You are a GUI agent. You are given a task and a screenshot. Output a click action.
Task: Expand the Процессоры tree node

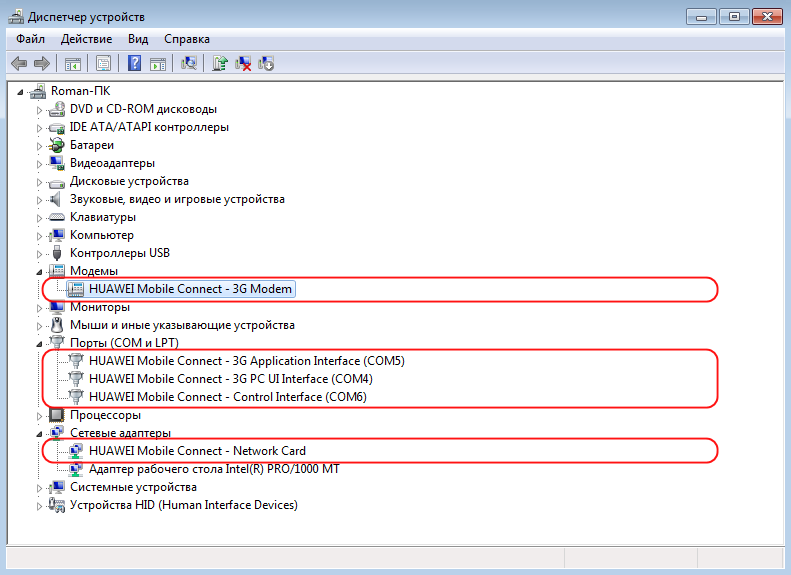click(40, 415)
